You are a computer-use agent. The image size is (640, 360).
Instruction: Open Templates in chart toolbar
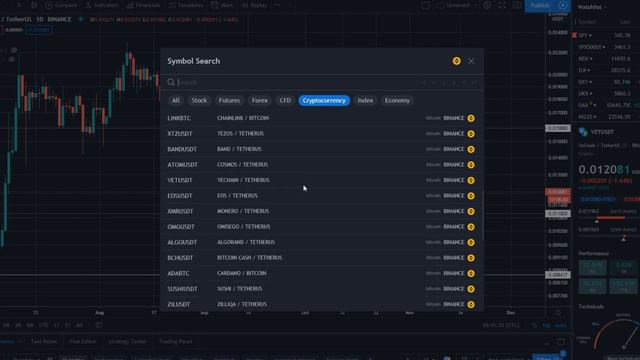click(186, 5)
